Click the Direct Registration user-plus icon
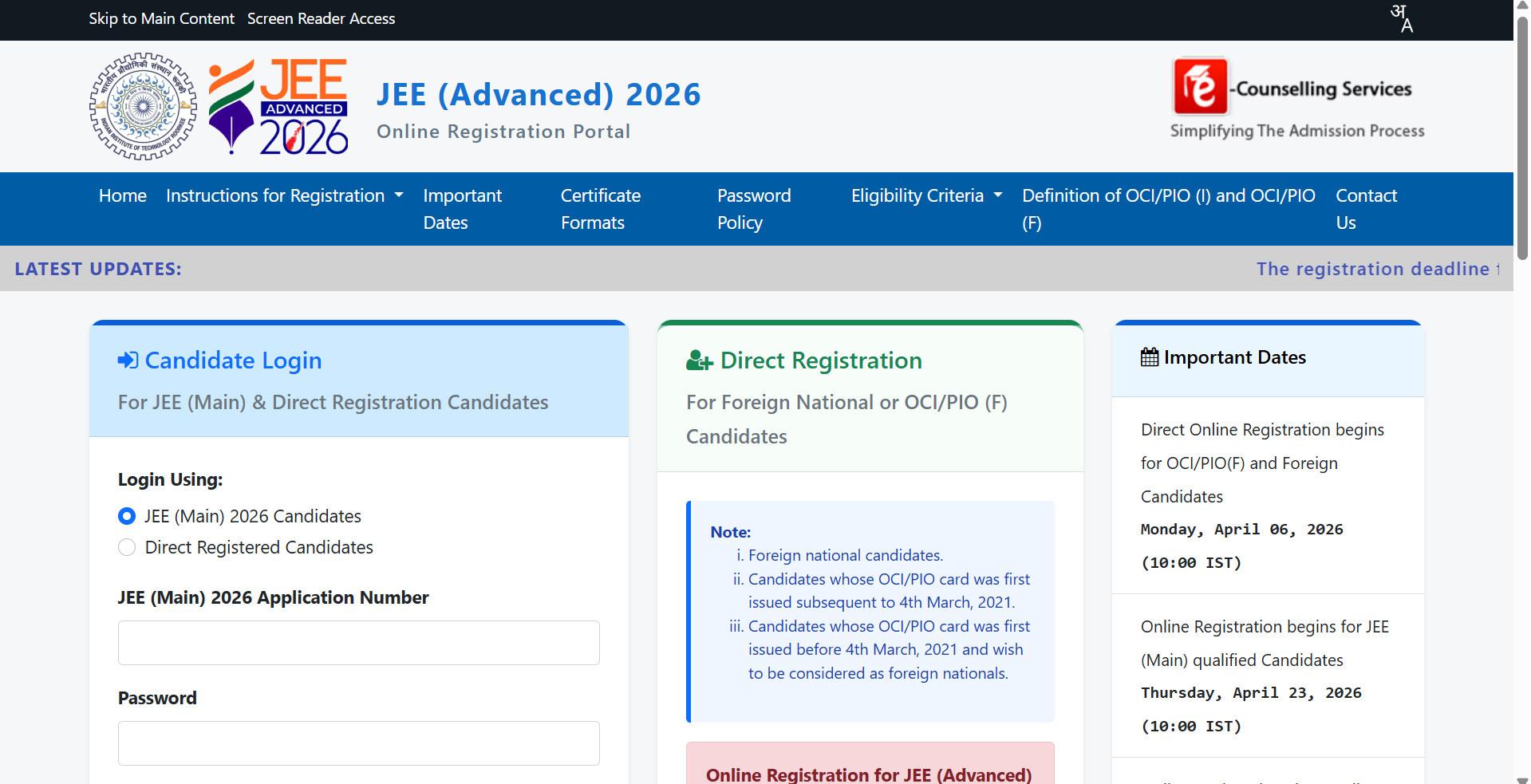The image size is (1531, 784). tap(699, 360)
